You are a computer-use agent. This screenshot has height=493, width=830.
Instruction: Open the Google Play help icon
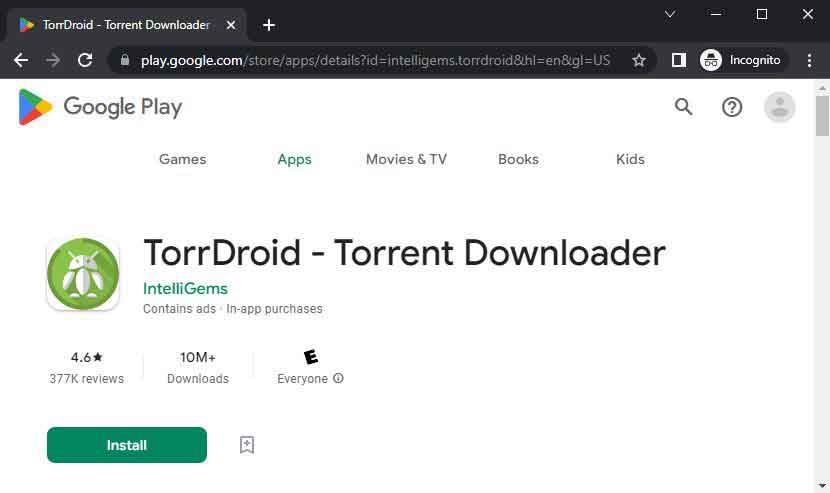732,107
